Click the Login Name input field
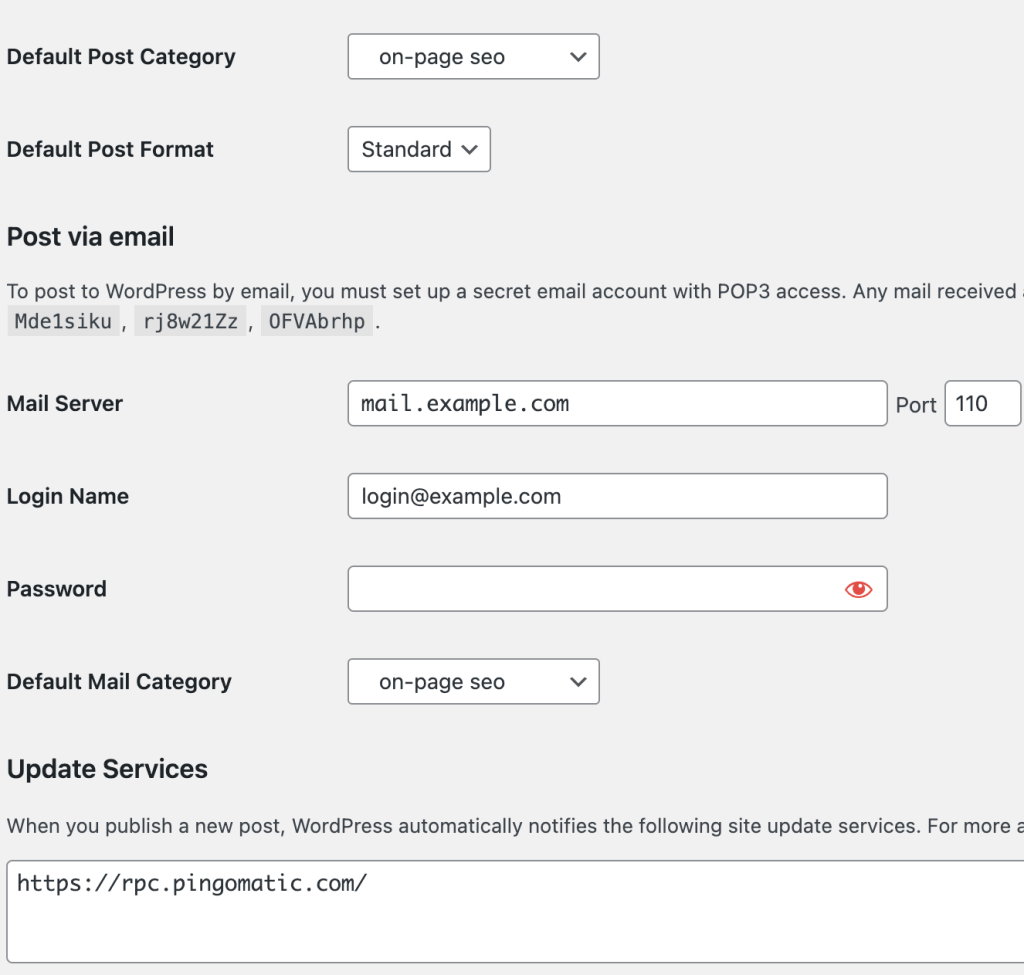 pyautogui.click(x=617, y=497)
